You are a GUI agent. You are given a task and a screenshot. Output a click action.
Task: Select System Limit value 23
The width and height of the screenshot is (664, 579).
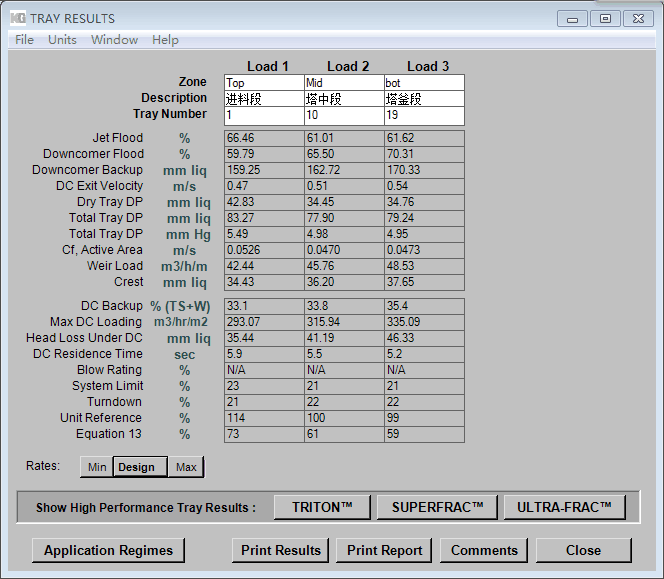click(x=264, y=386)
